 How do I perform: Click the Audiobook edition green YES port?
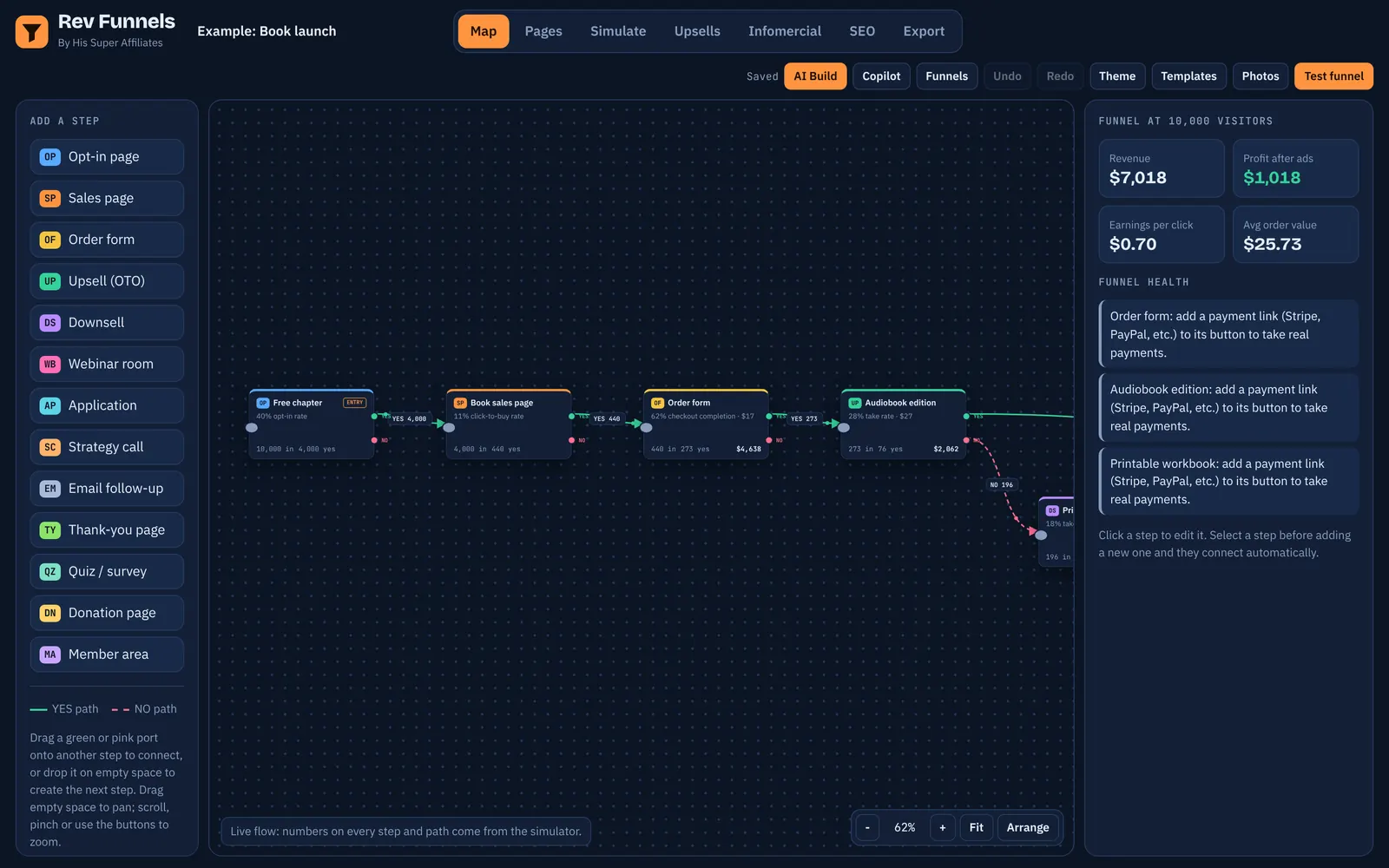coord(966,416)
